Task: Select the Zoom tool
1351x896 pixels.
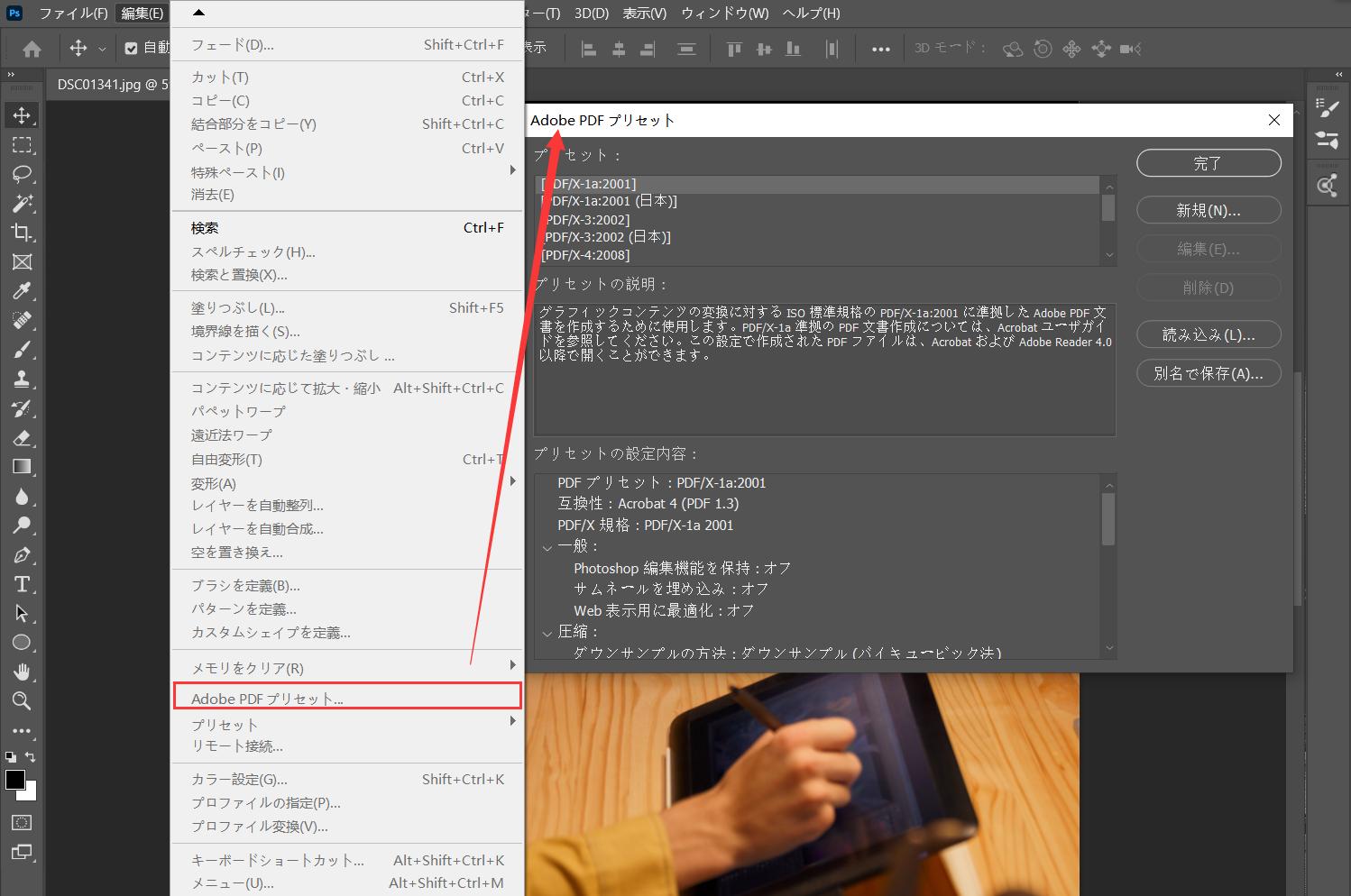Action: click(22, 701)
